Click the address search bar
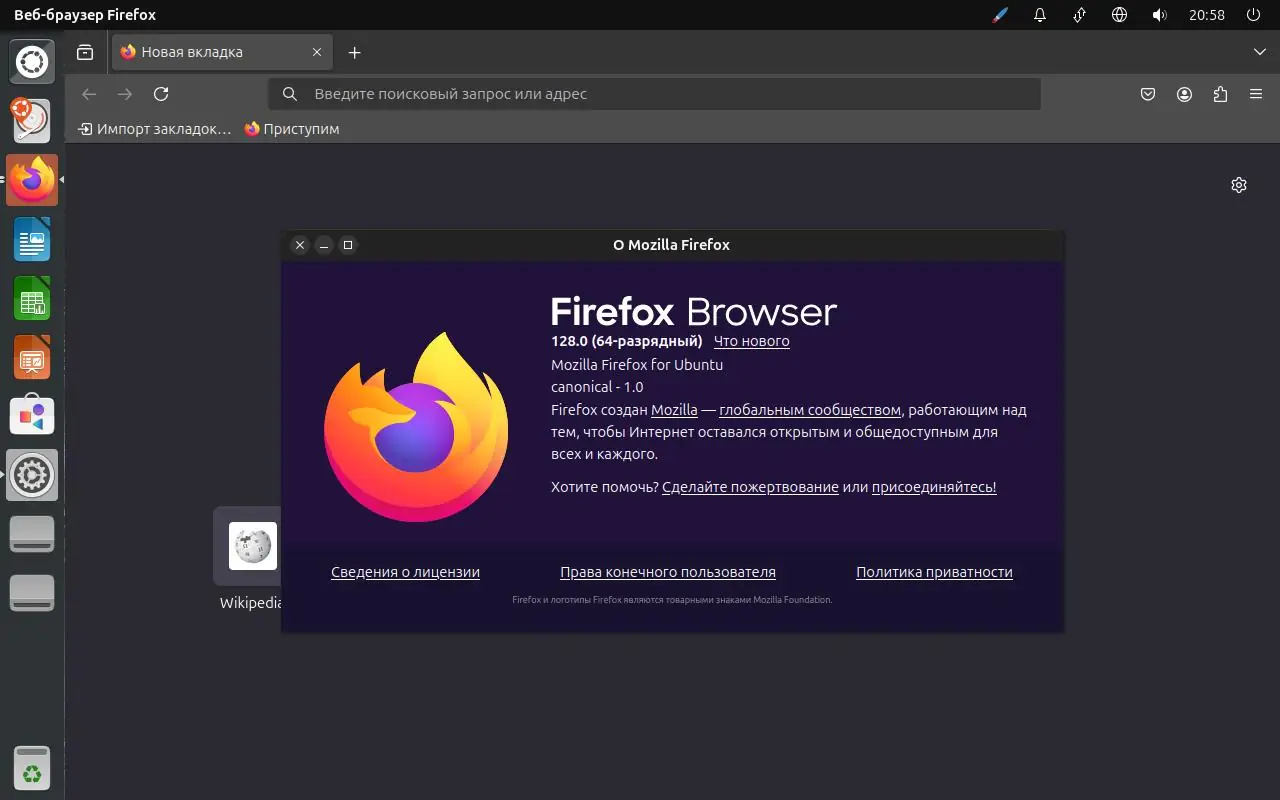Viewport: 1280px width, 800px height. coord(654,93)
